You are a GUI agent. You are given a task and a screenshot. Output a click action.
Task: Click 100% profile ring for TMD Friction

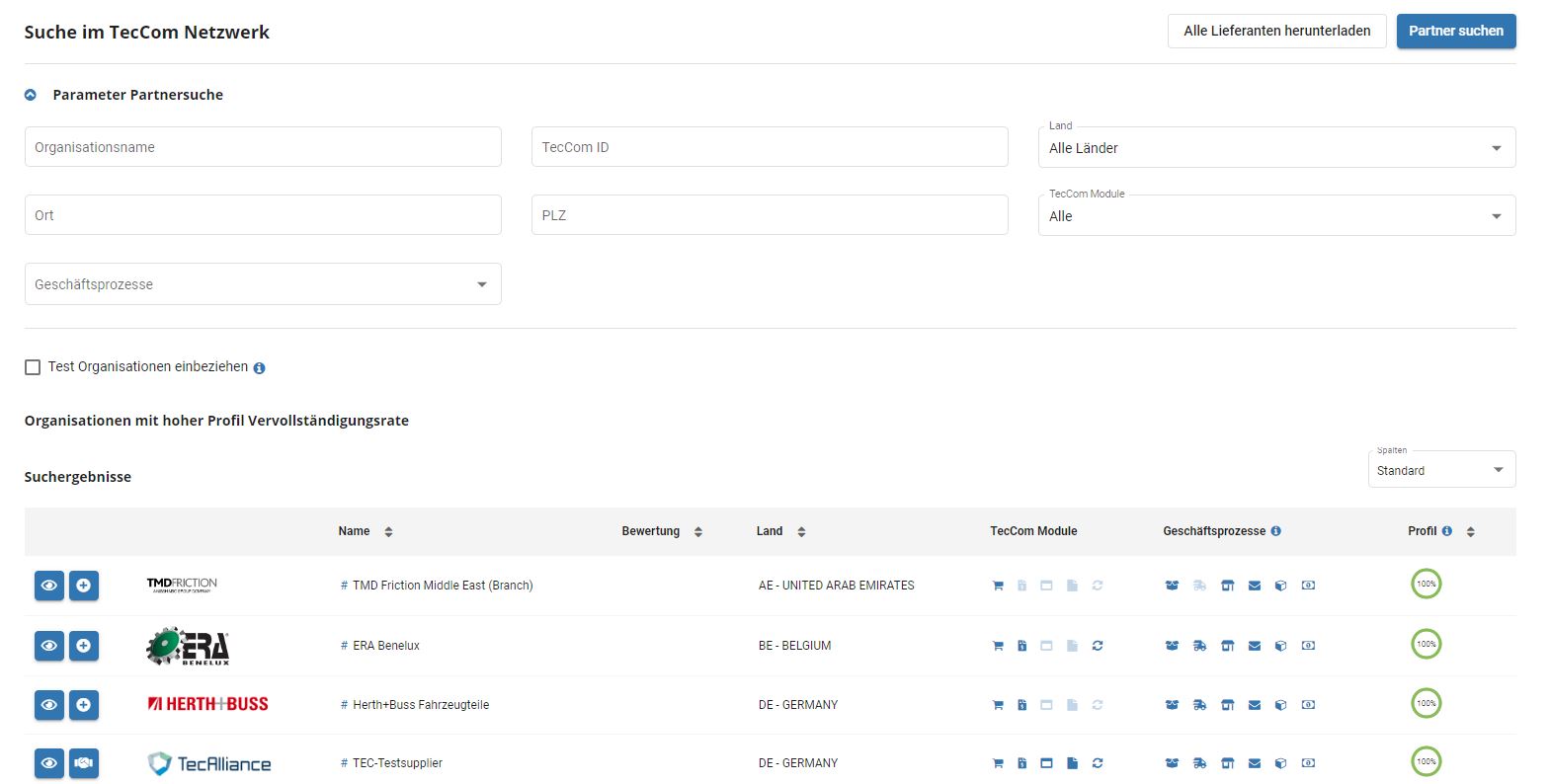click(x=1426, y=584)
